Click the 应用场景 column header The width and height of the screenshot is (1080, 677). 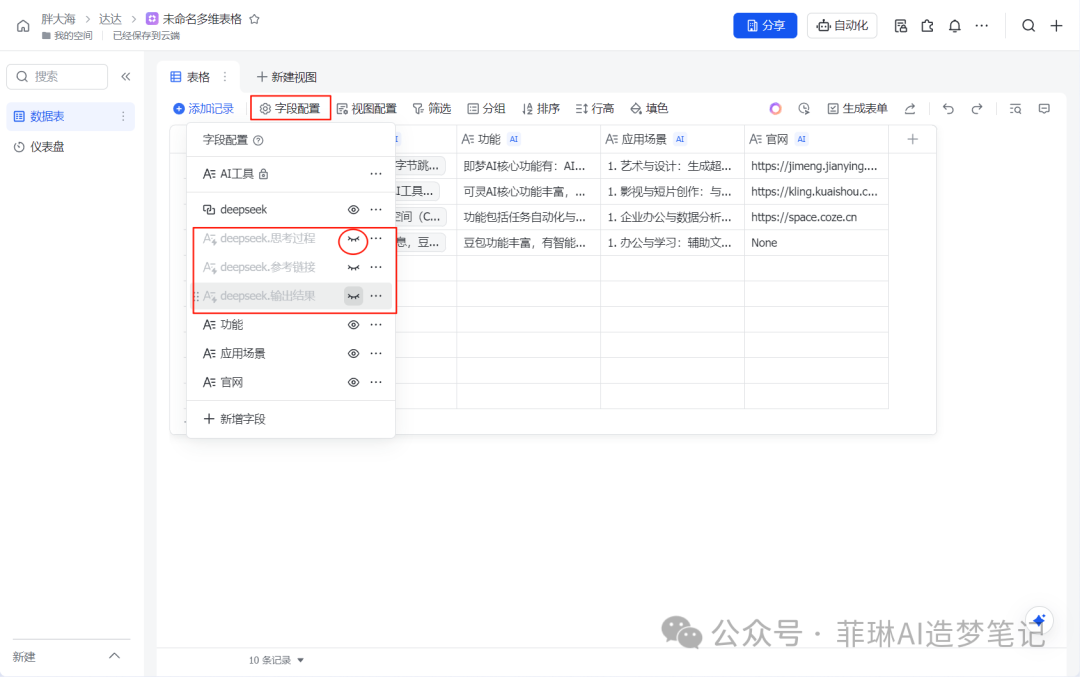[672, 139]
